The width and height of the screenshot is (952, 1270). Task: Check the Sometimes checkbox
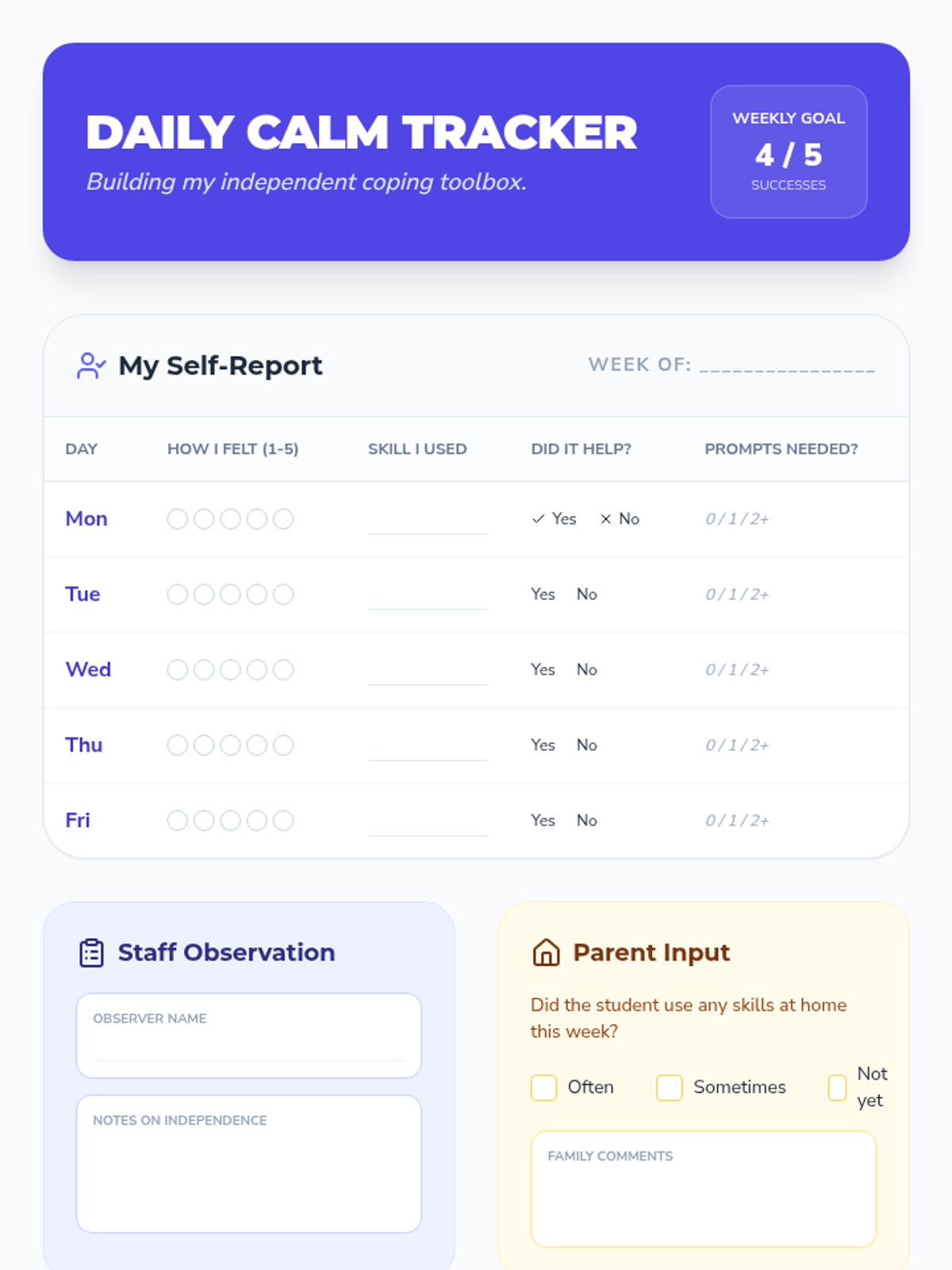tap(670, 1087)
